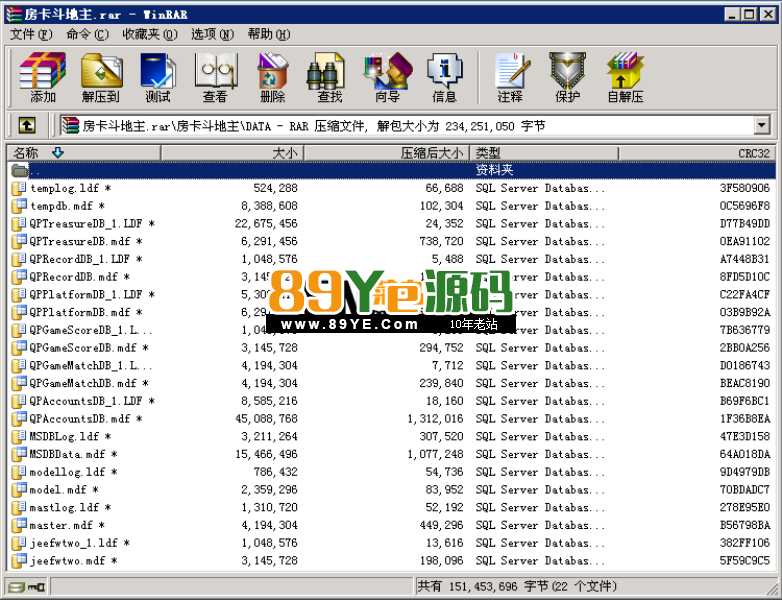Select the MSDBLog.ldf file row
This screenshot has width=782, height=600.
coord(391,436)
